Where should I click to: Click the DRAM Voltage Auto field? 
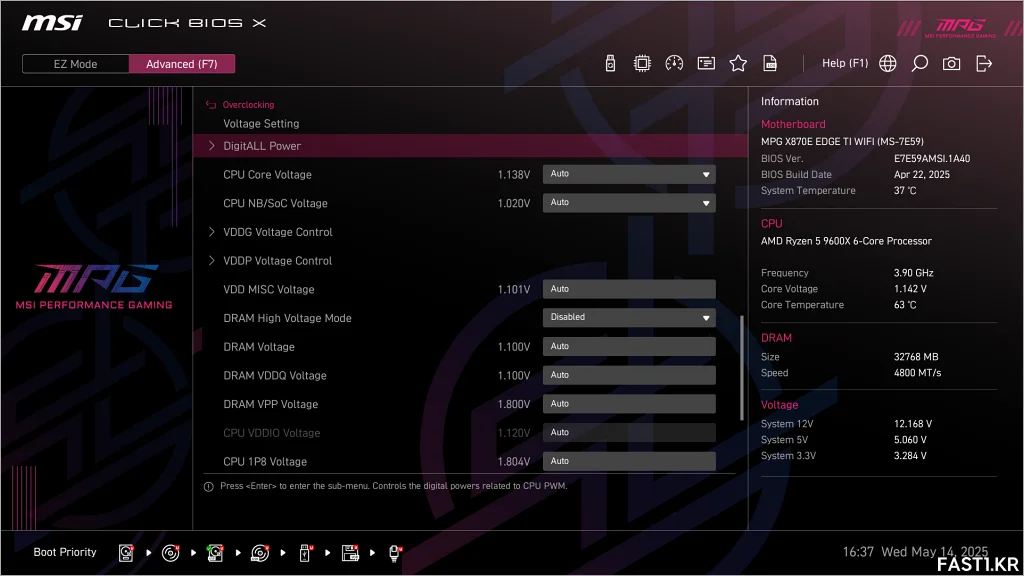(x=629, y=347)
